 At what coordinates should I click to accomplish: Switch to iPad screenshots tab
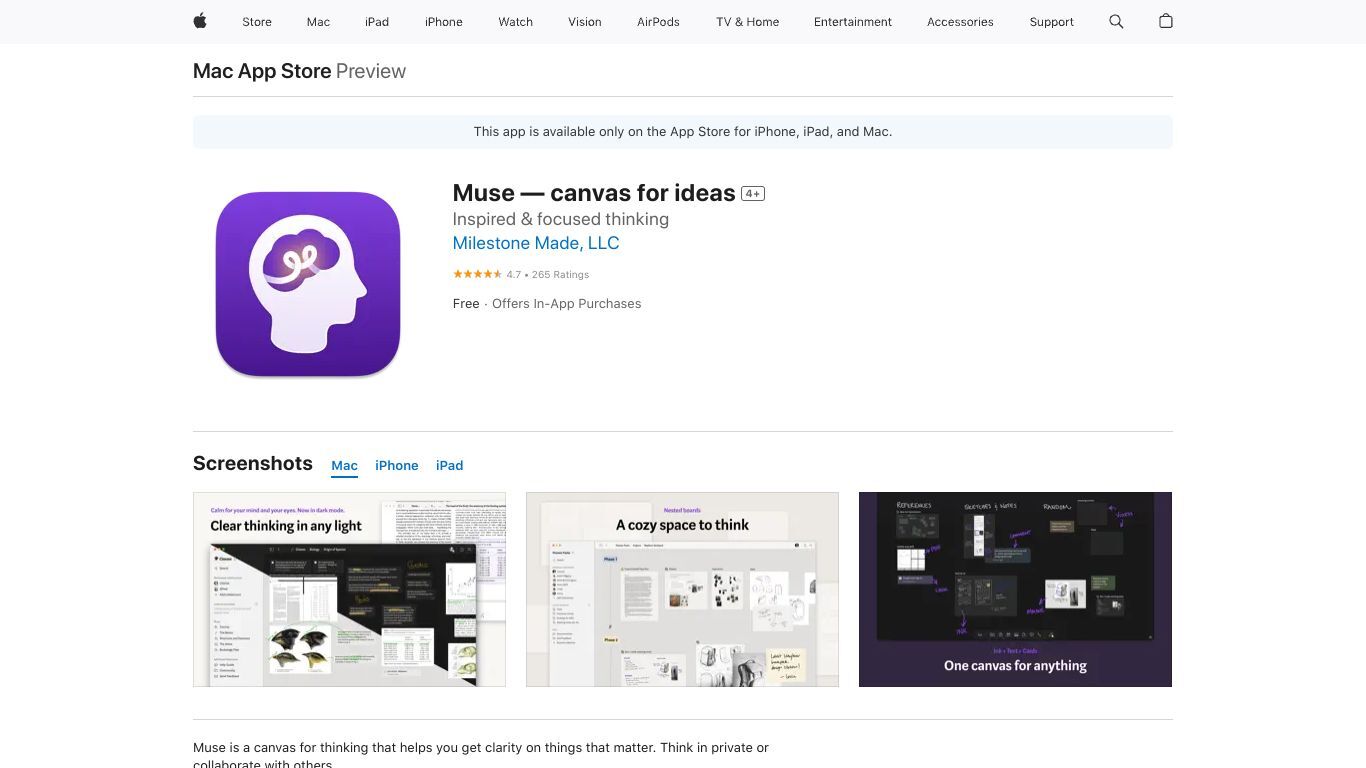click(449, 465)
